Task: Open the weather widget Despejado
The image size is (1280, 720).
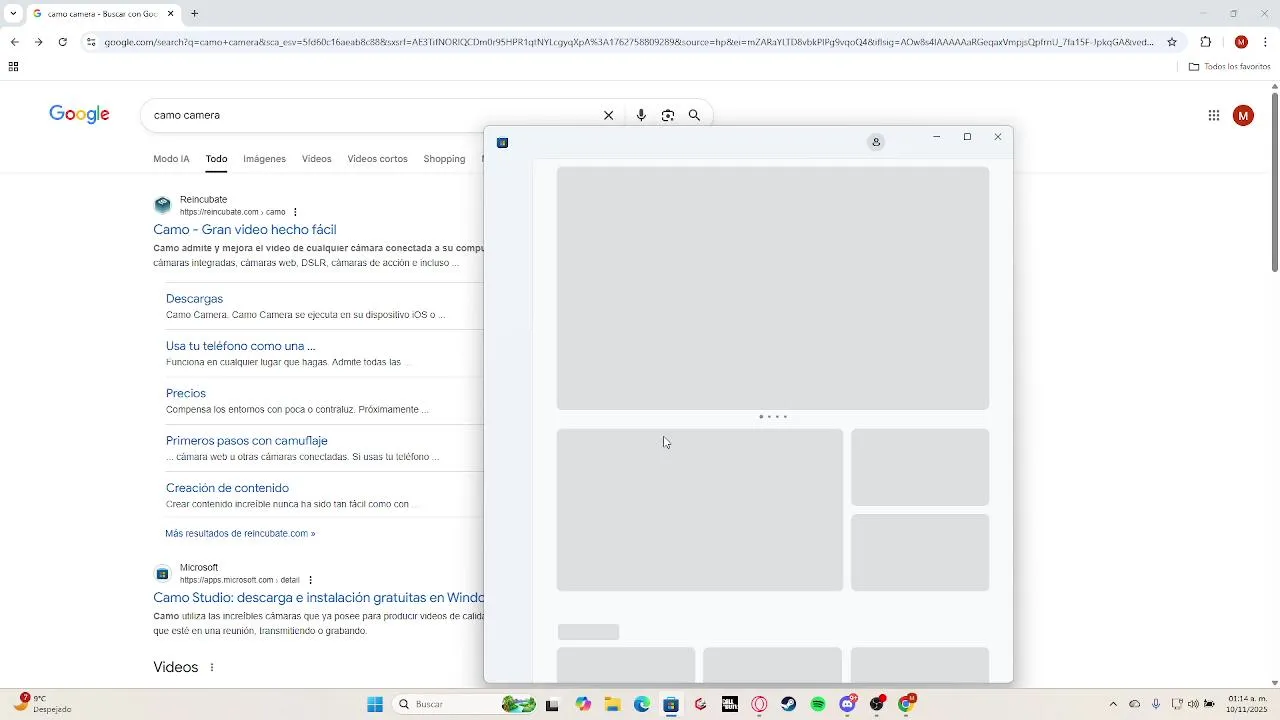Action: coord(42,704)
